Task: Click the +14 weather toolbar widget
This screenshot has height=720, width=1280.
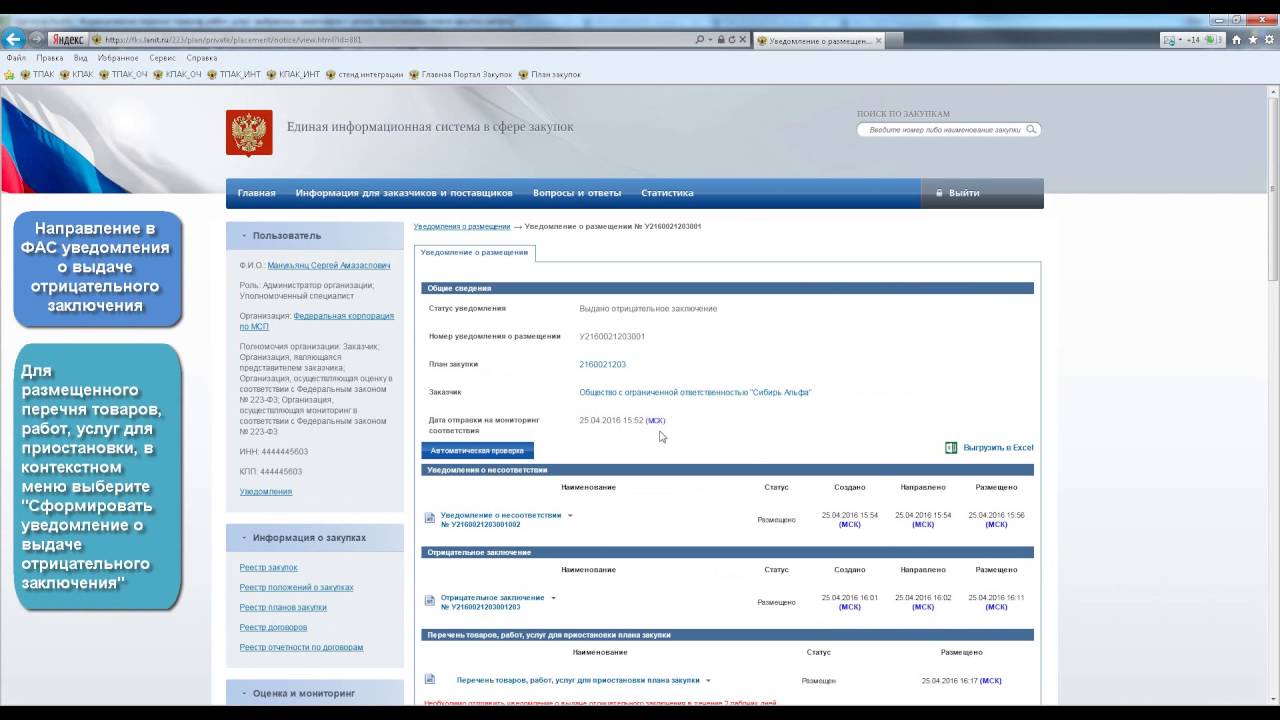Action: pyautogui.click(x=1193, y=40)
